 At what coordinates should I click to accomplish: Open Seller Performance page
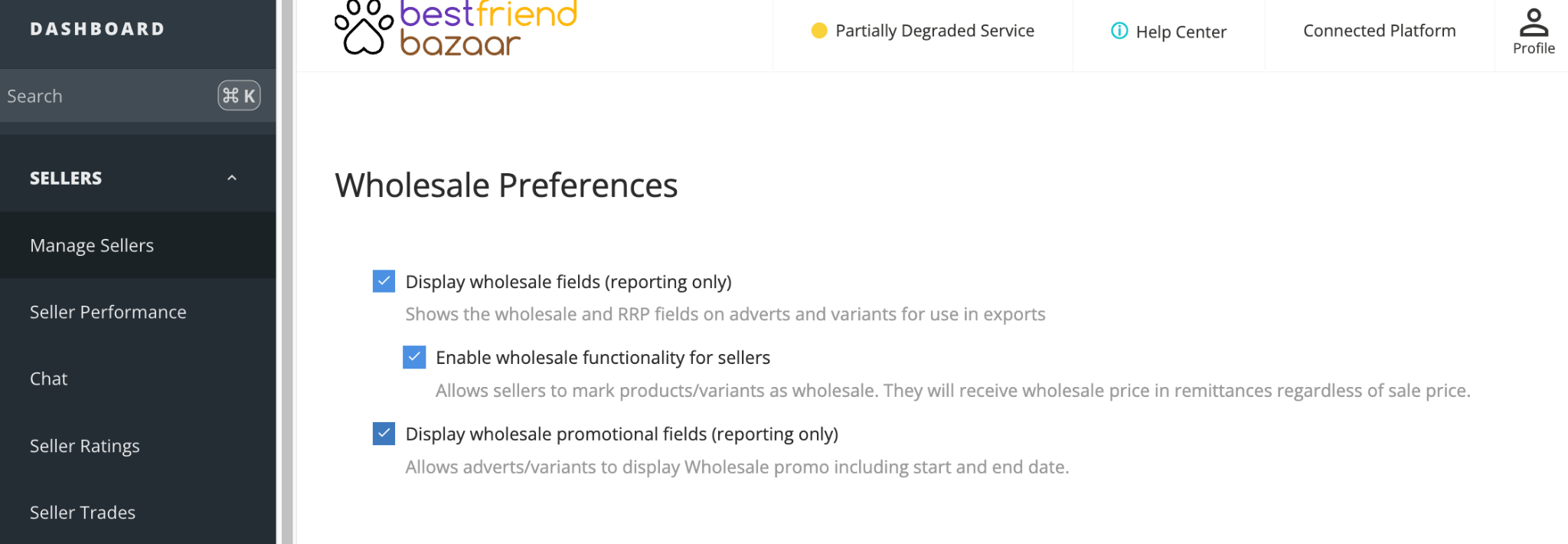[138, 312]
